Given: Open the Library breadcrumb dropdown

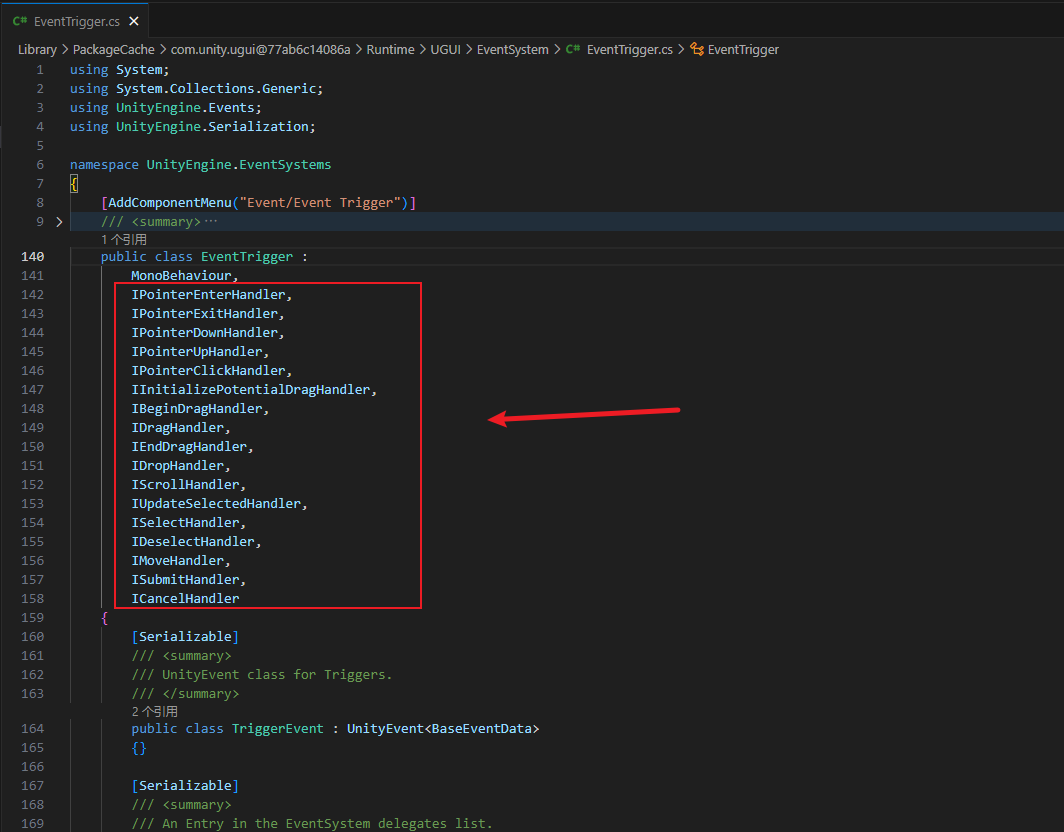Looking at the screenshot, I should pyautogui.click(x=37, y=49).
